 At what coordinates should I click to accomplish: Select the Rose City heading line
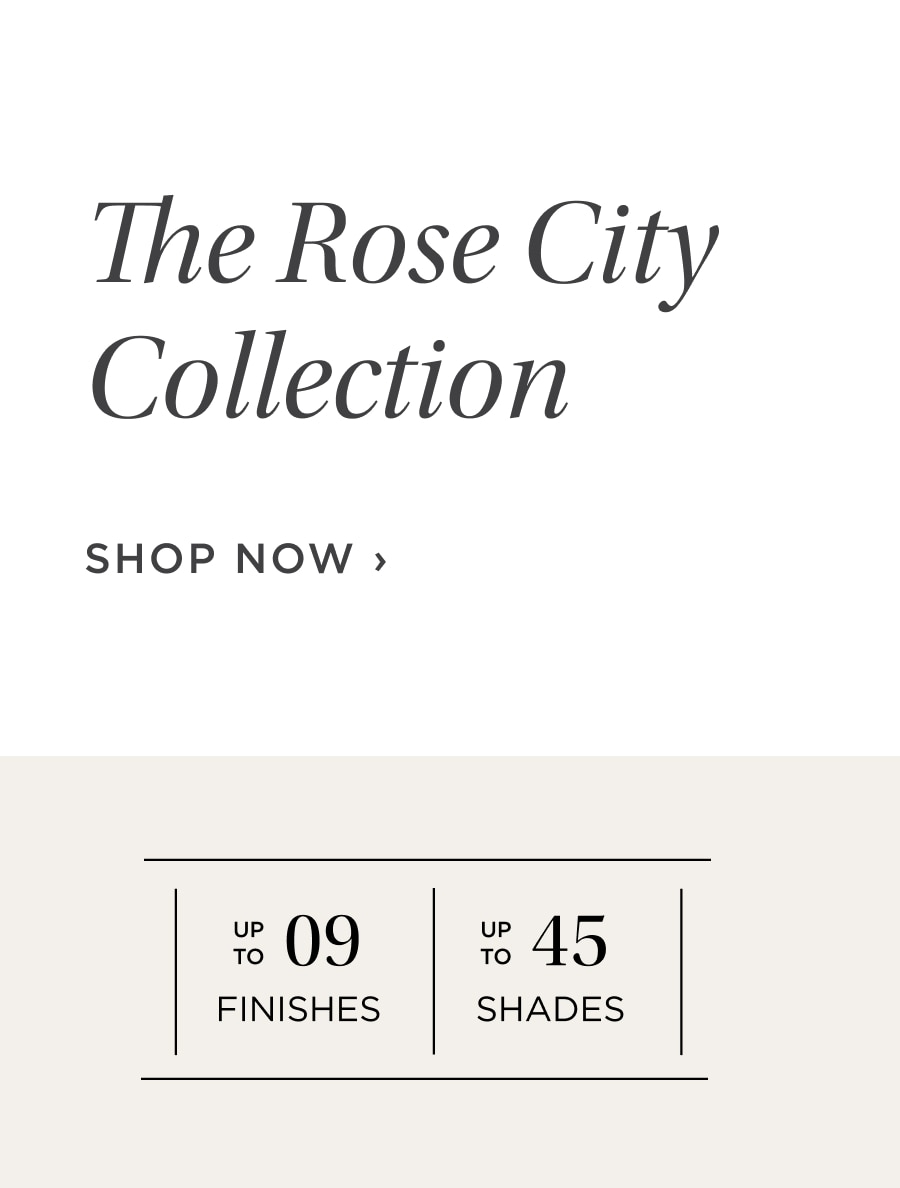point(405,250)
